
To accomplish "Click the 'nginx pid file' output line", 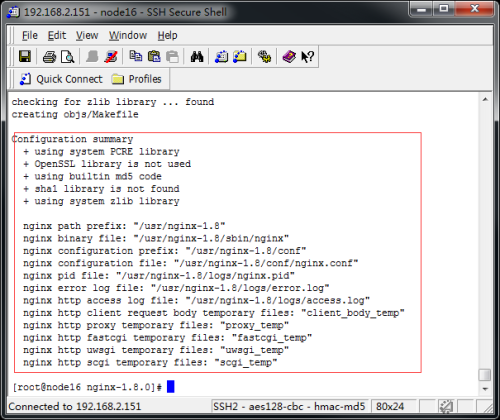I will (x=159, y=276).
